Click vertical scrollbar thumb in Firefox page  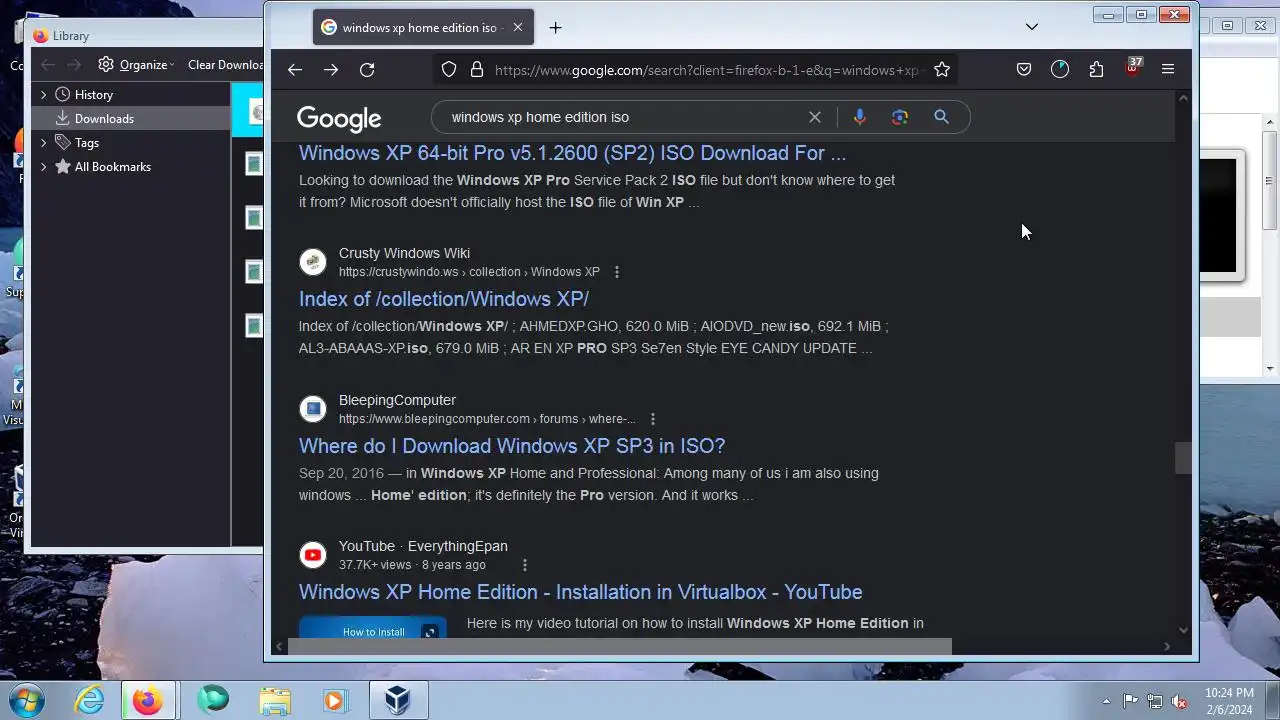click(1184, 458)
